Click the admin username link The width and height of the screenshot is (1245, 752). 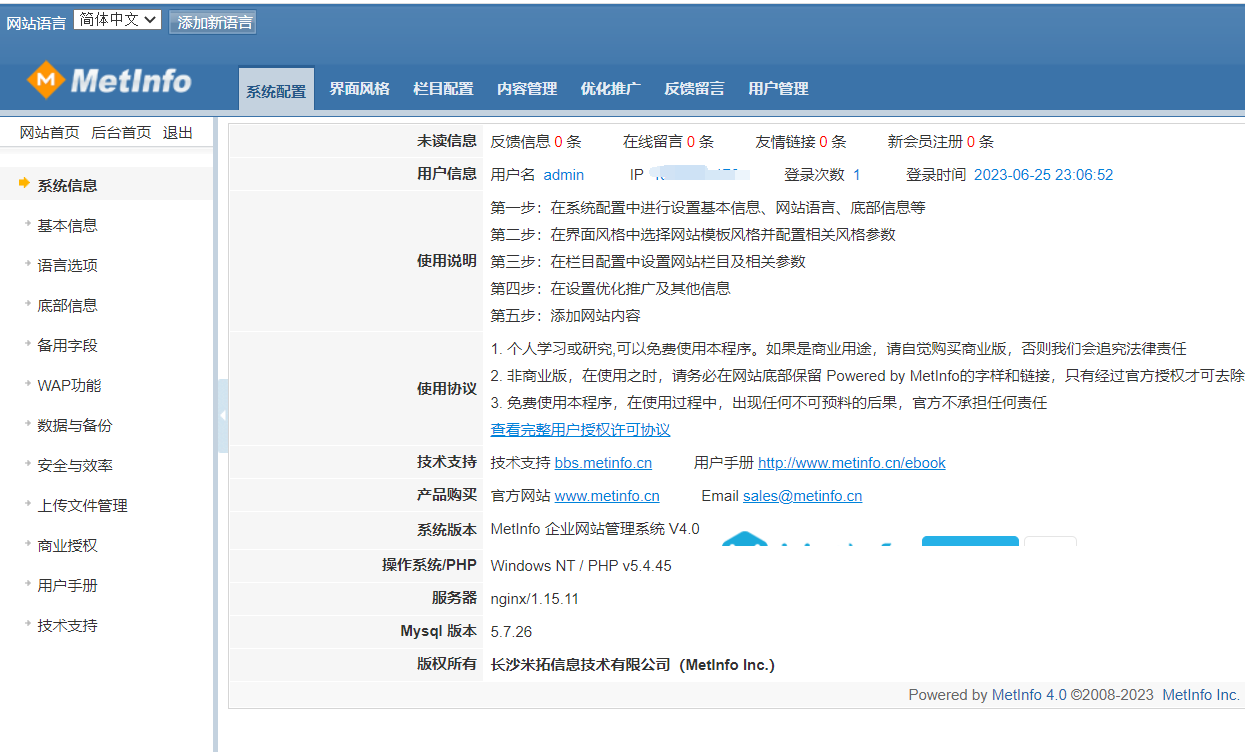tap(563, 175)
